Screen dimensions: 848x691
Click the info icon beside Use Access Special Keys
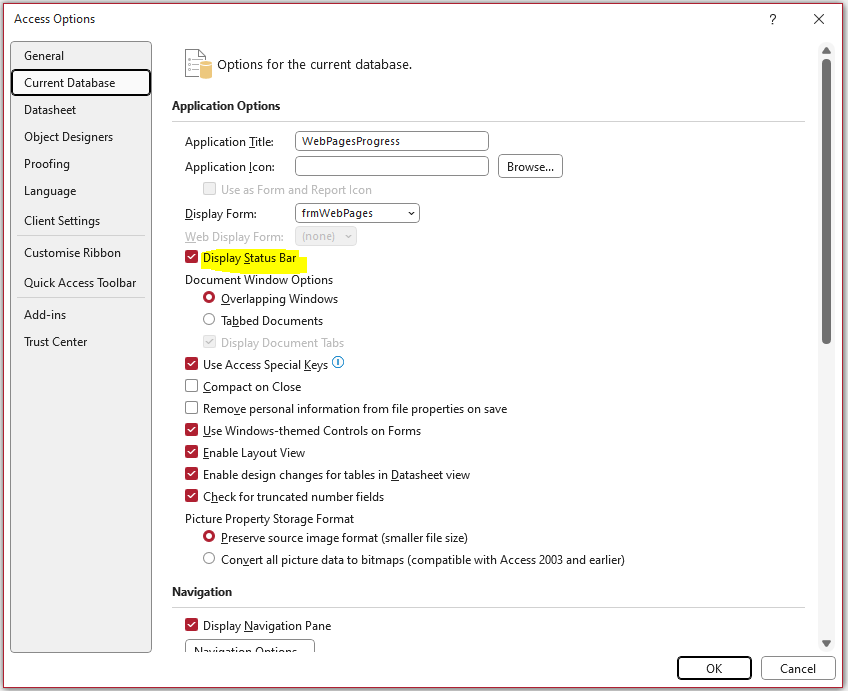[x=338, y=362]
